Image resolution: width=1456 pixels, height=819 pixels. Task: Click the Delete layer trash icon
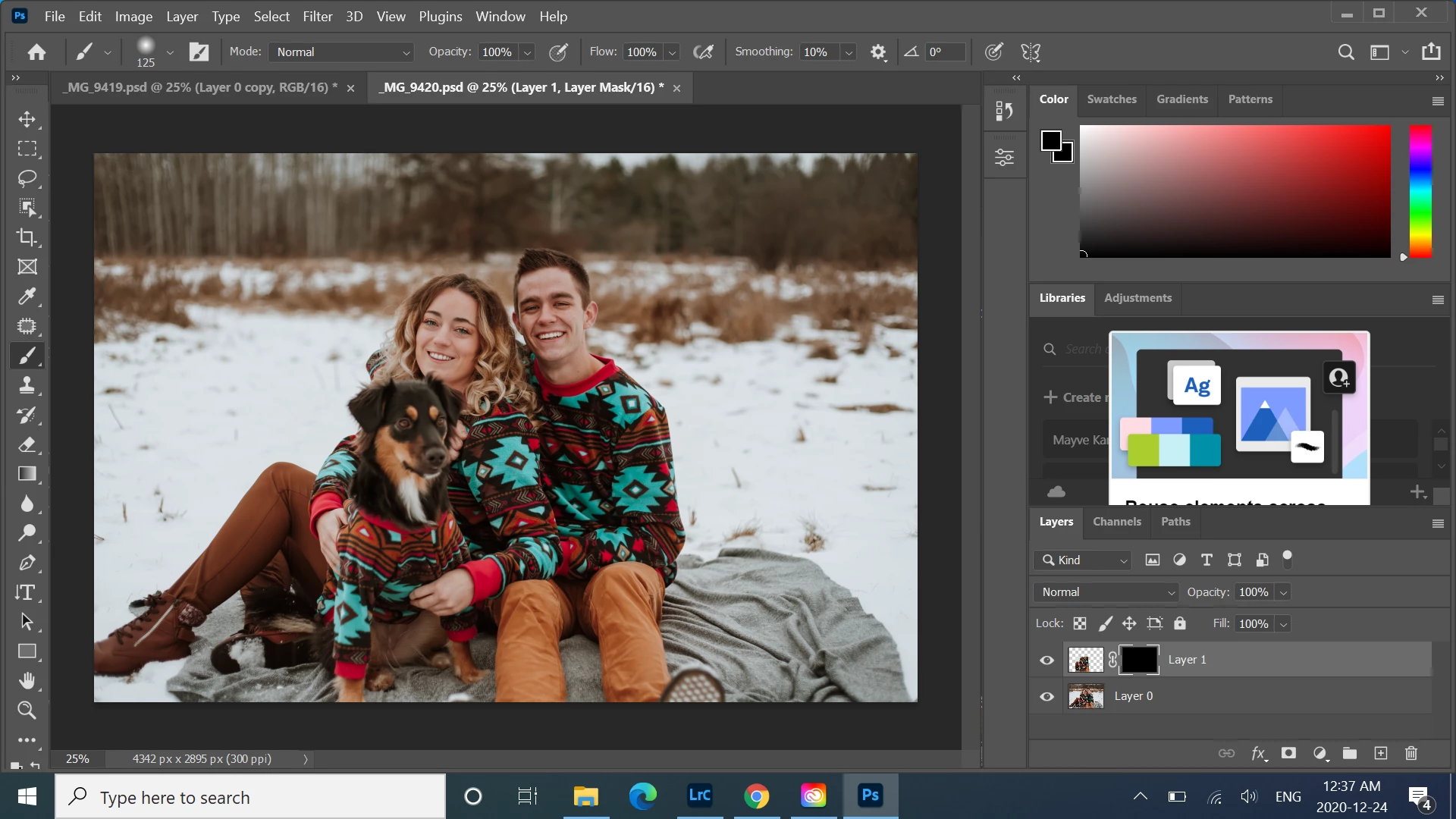point(1411,753)
